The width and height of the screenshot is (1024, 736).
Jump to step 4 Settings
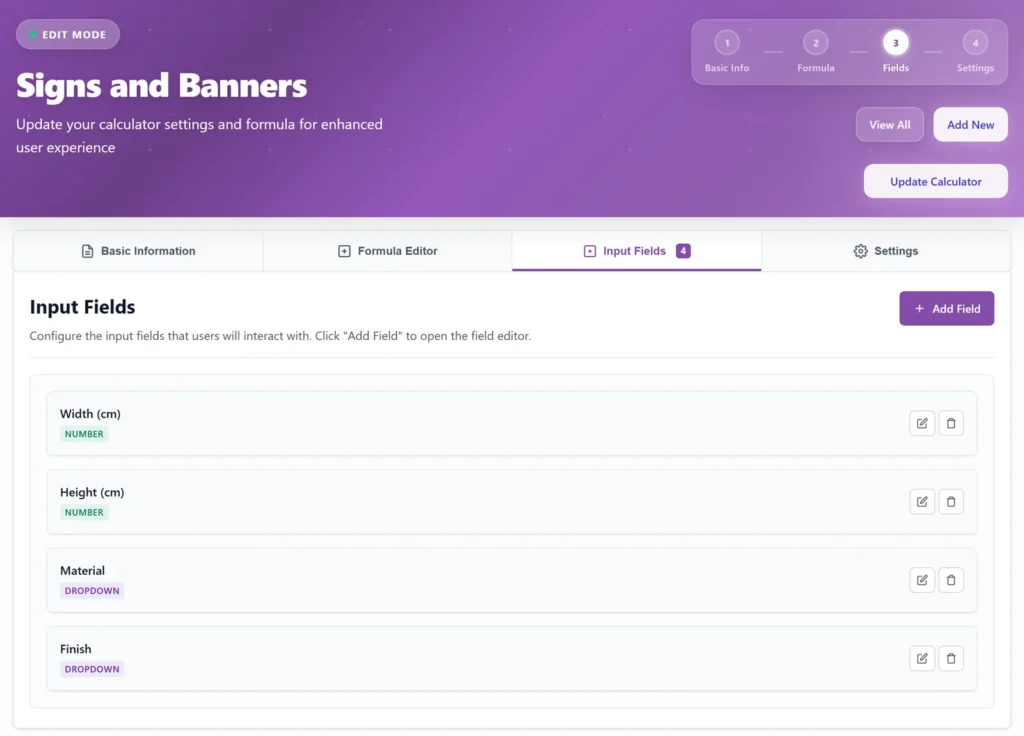click(x=975, y=52)
